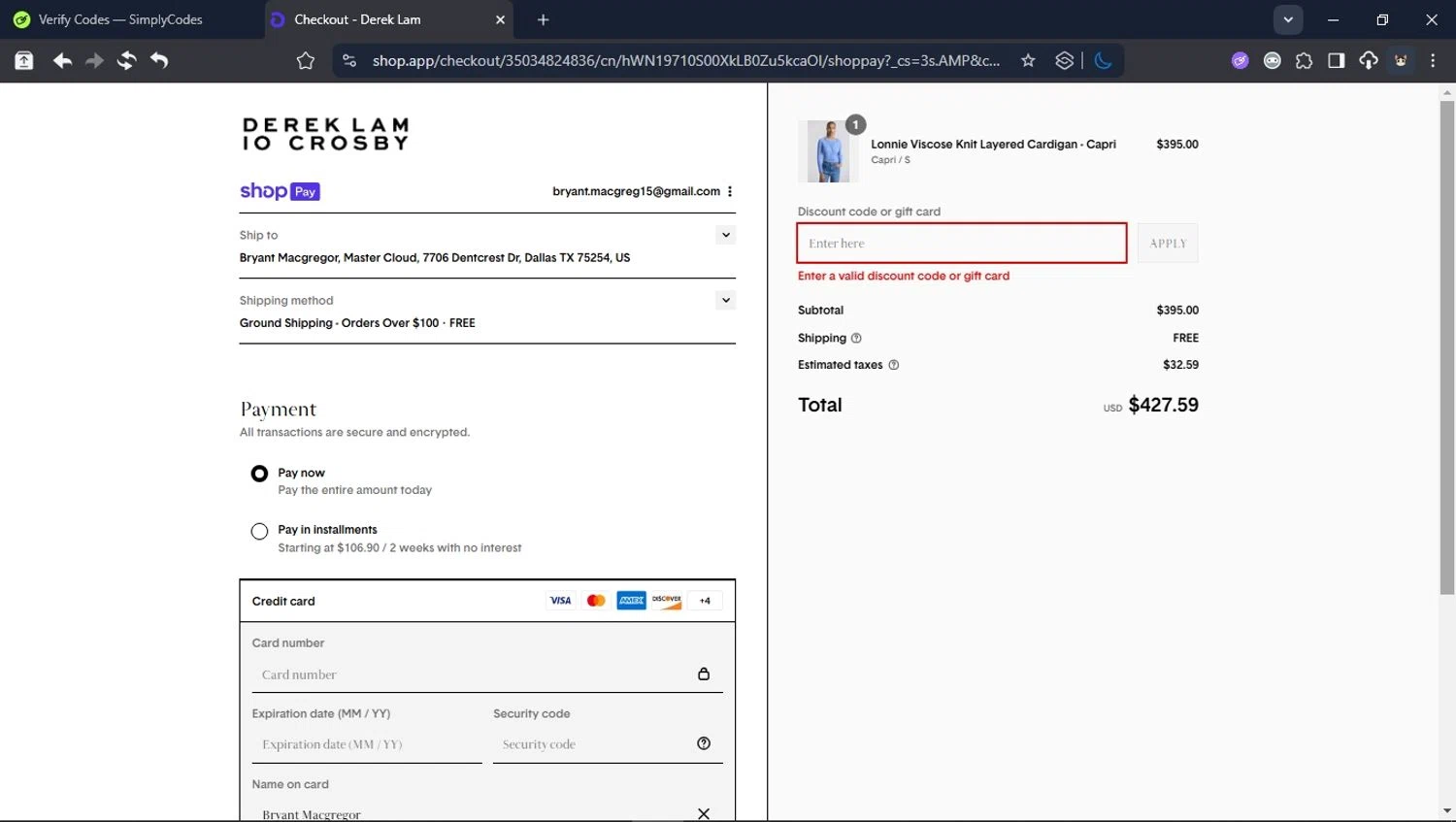
Task: Click the lock icon in card number field
Action: (704, 674)
